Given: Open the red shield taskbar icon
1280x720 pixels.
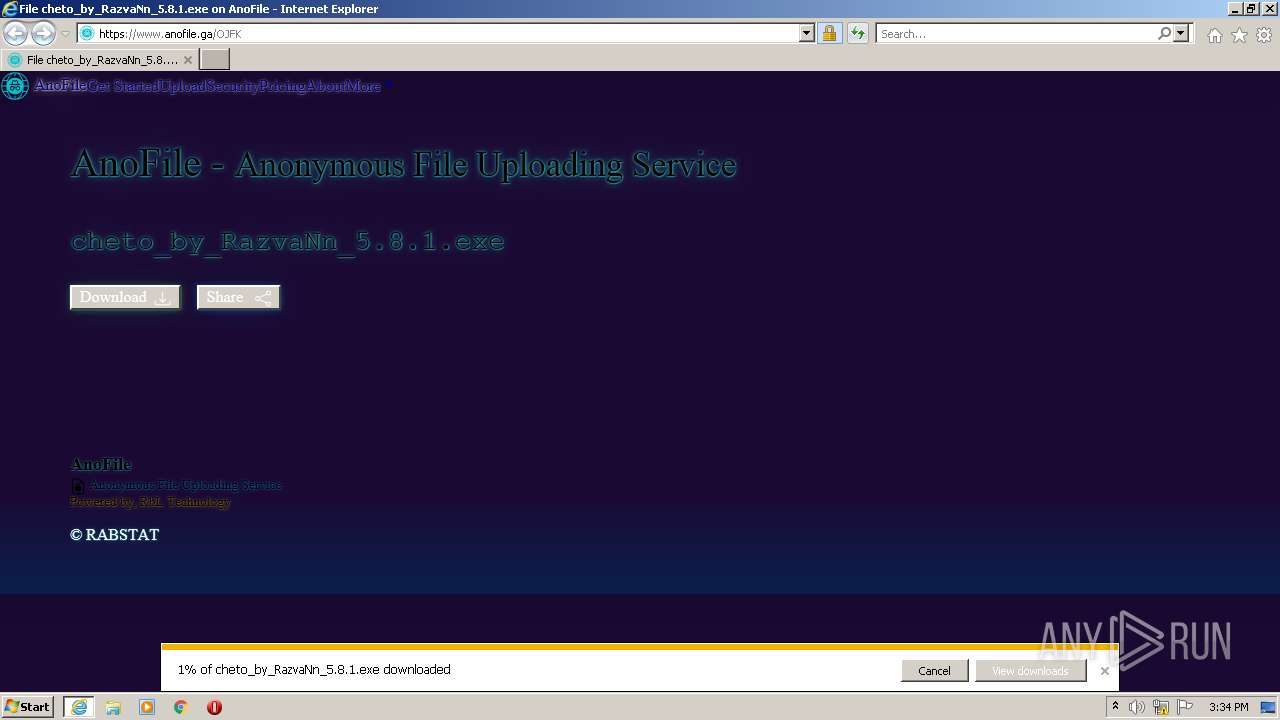Looking at the screenshot, I should click(214, 707).
